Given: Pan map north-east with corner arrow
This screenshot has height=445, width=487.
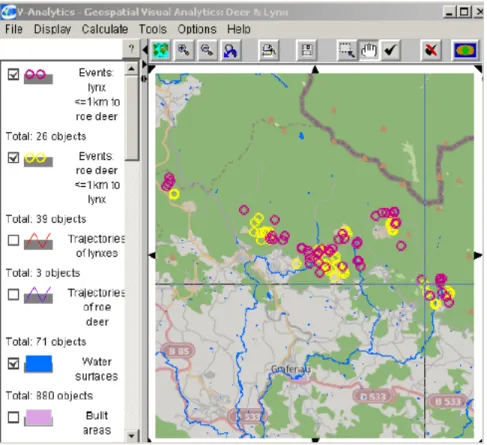Looking at the screenshot, I should [479, 69].
